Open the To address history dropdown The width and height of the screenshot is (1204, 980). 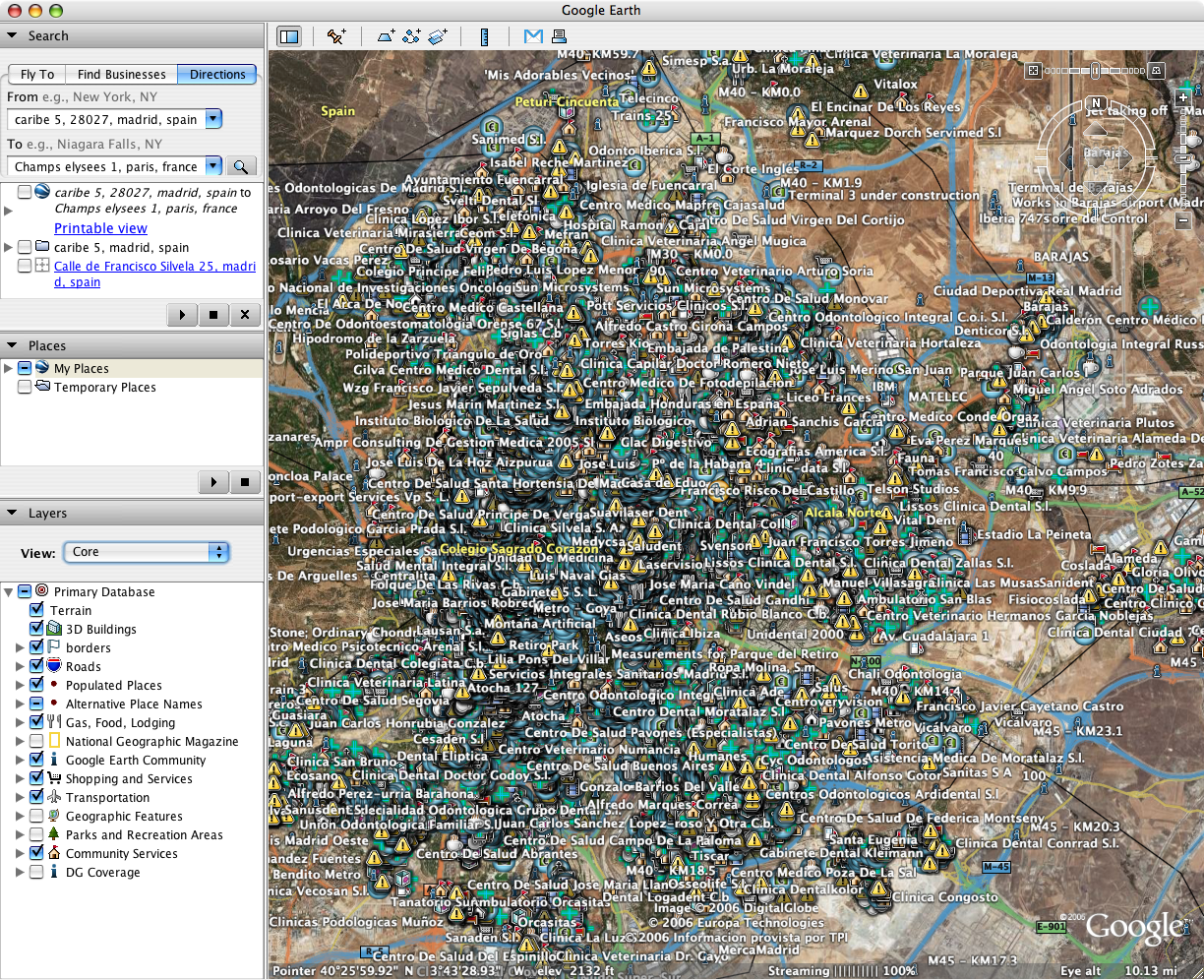[213, 167]
